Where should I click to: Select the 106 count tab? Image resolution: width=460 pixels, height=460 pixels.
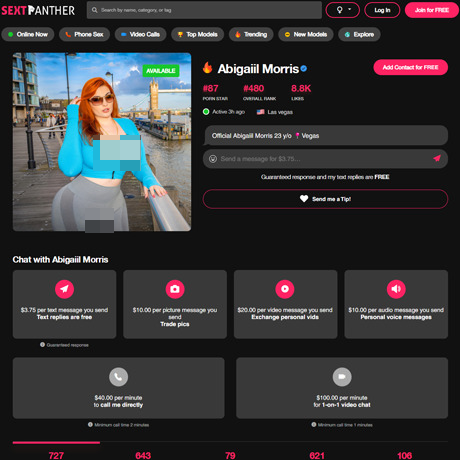pyautogui.click(x=404, y=455)
